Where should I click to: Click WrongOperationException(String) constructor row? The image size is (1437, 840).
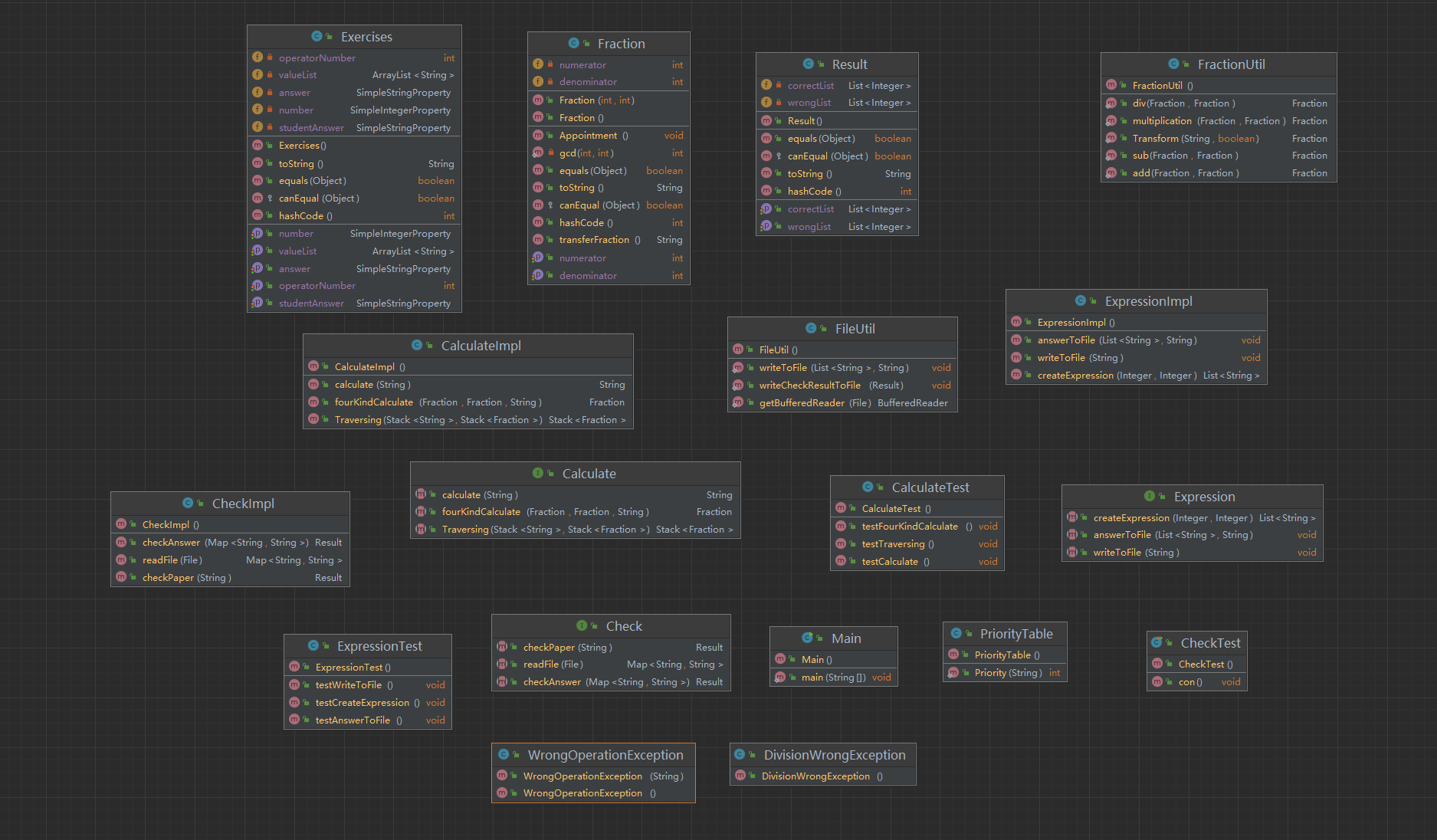593,776
